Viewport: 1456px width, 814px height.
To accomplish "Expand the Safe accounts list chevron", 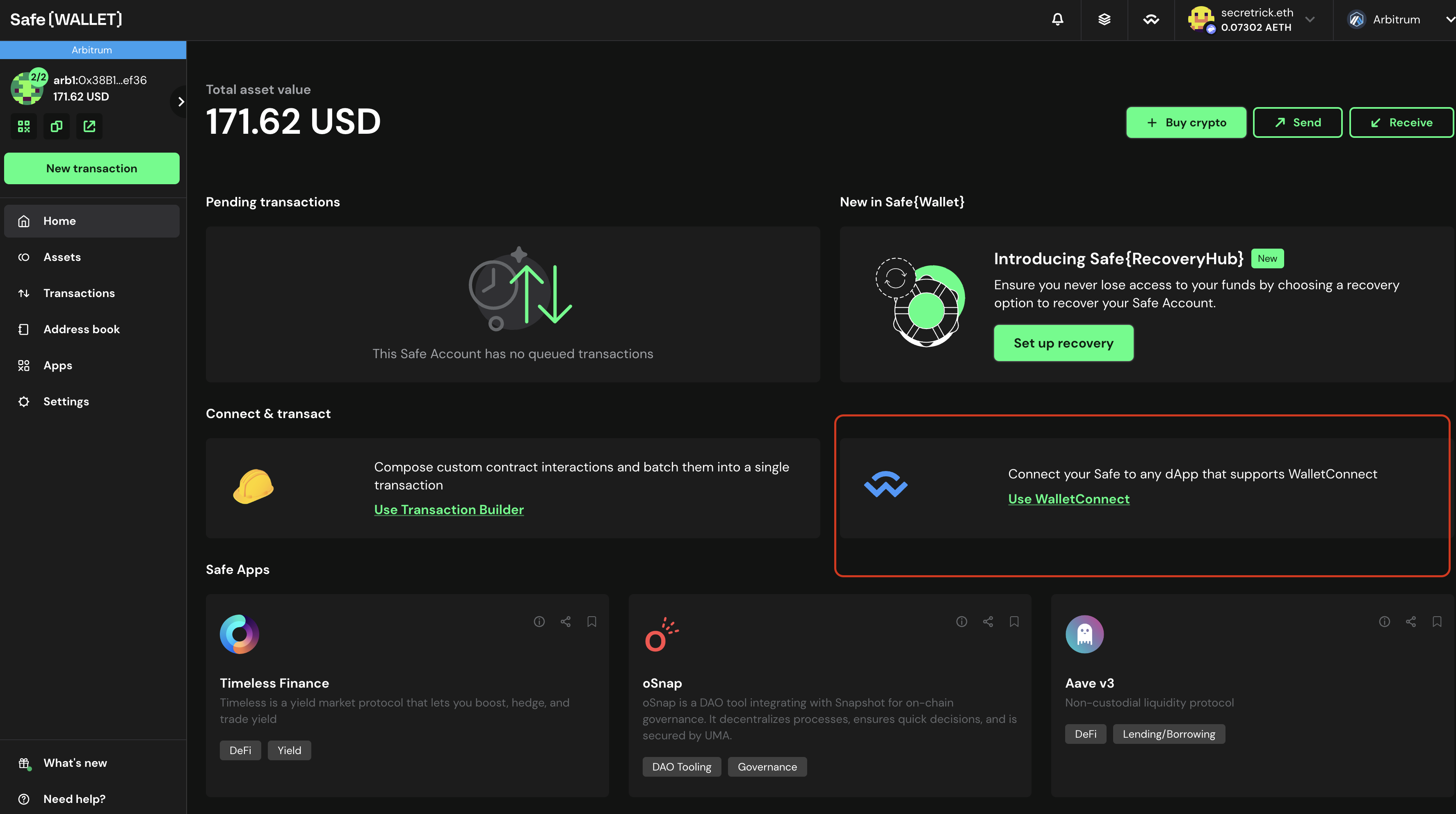I will tap(181, 102).
